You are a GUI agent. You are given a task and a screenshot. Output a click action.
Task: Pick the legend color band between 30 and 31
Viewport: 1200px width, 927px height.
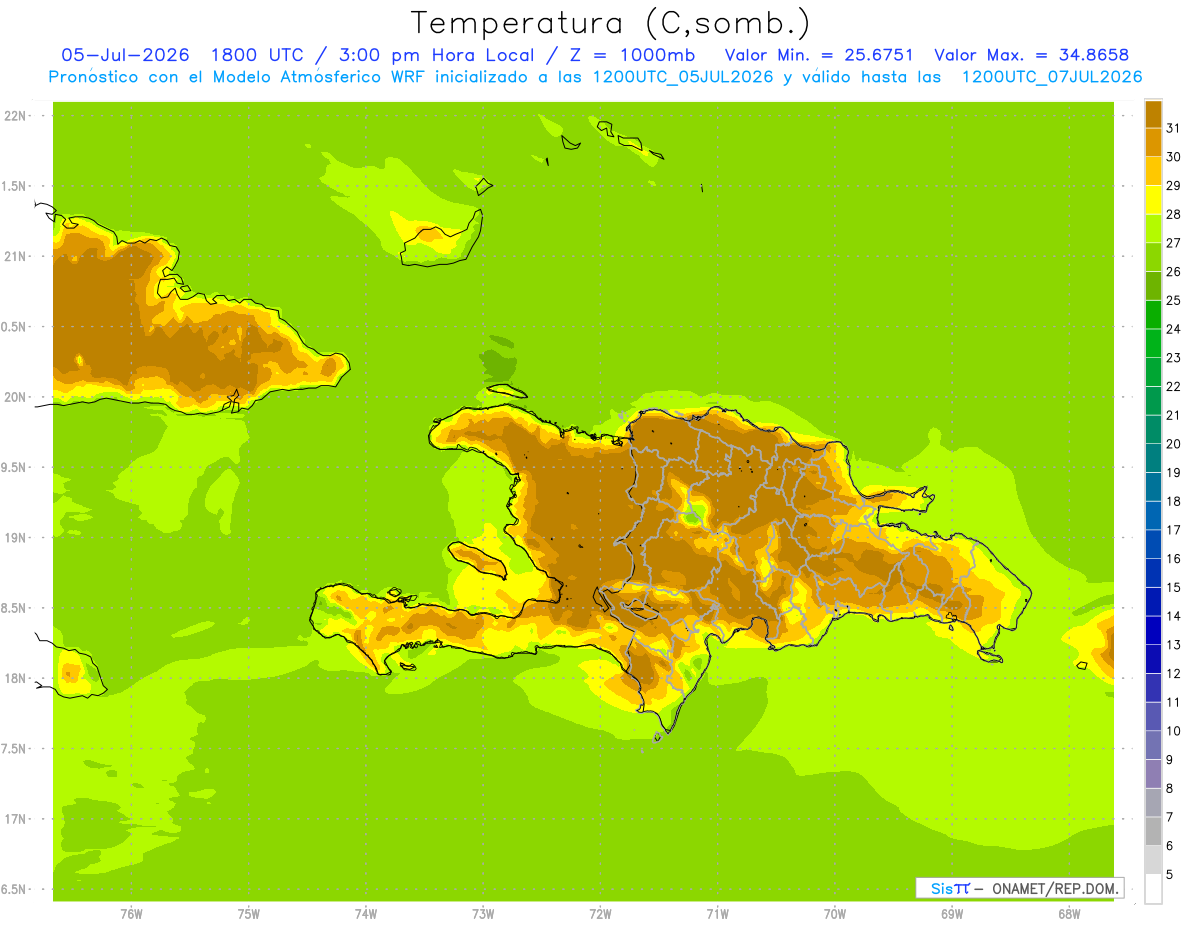[x=1153, y=143]
